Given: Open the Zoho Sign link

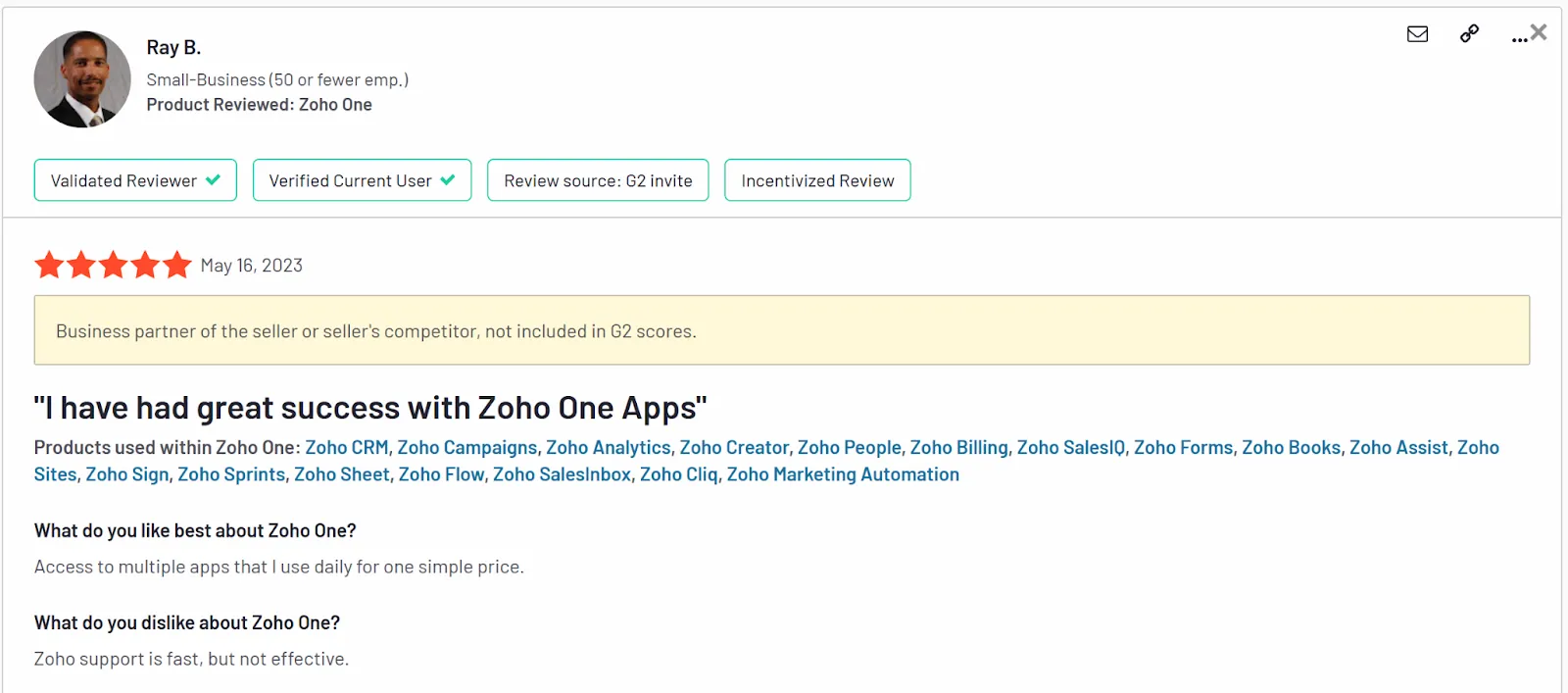Looking at the screenshot, I should click(127, 474).
